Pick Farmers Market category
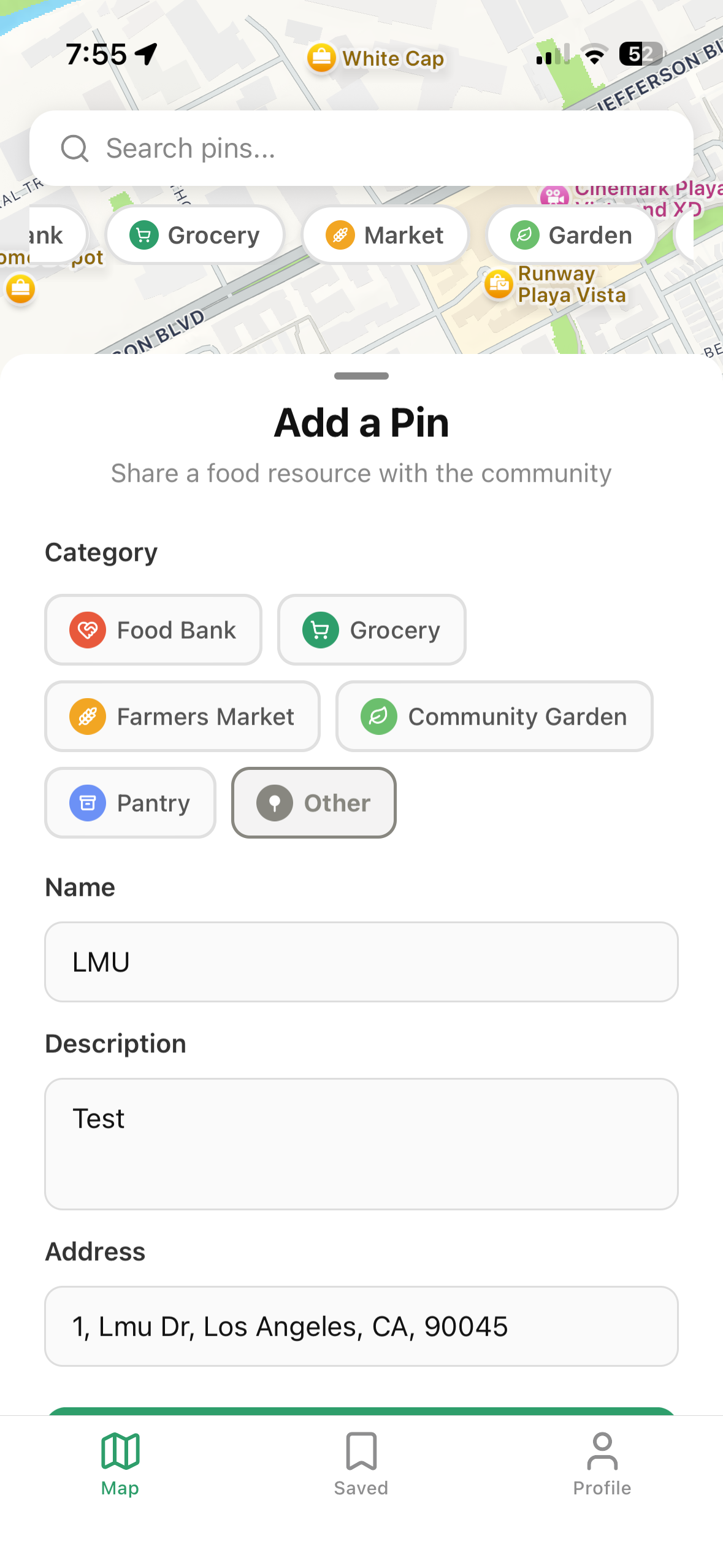This screenshot has height=1568, width=723. tap(182, 717)
